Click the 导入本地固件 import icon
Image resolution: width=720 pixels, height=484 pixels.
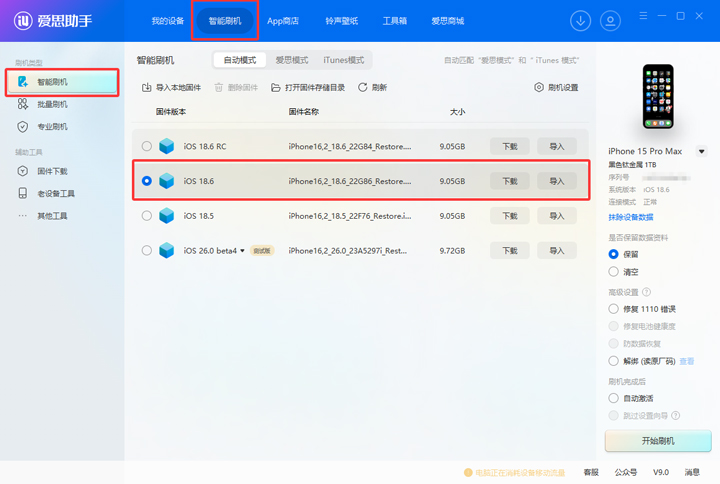point(147,88)
